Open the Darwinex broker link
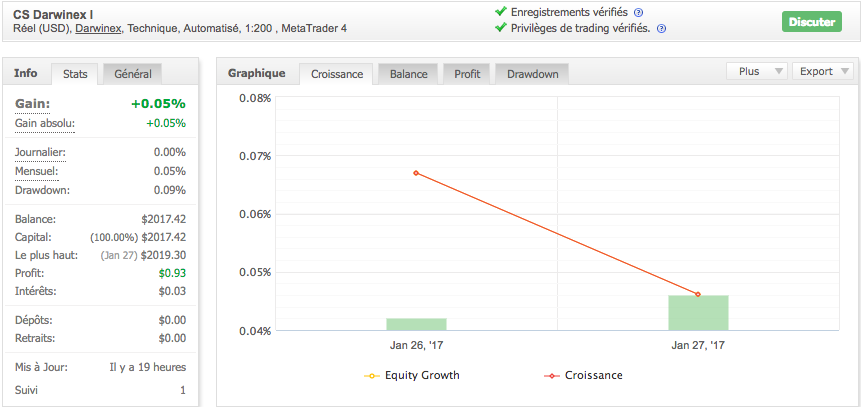Screen dimensions: 861x407 click(99, 28)
